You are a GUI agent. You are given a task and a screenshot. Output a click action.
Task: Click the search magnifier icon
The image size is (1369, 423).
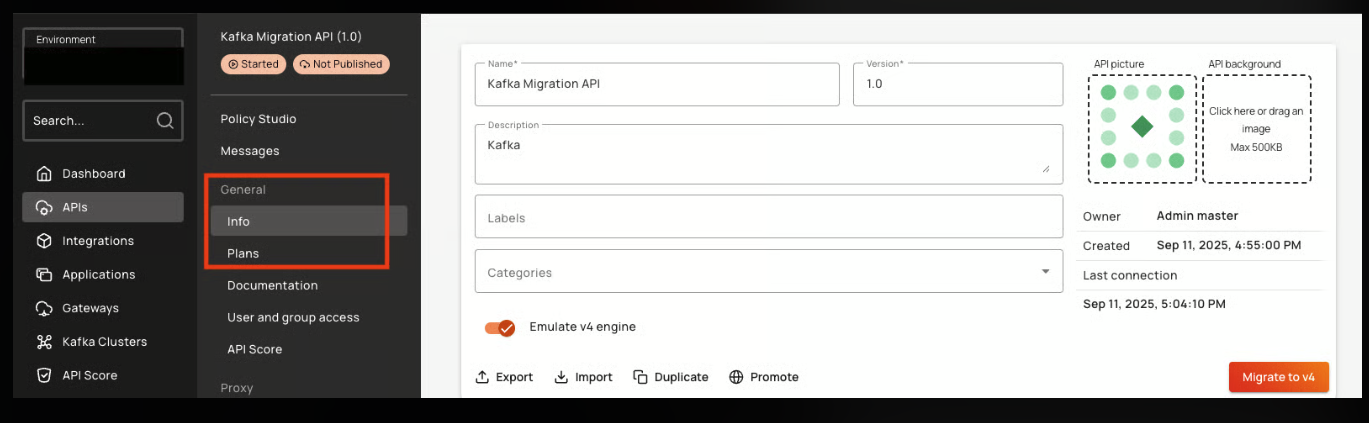[165, 121]
